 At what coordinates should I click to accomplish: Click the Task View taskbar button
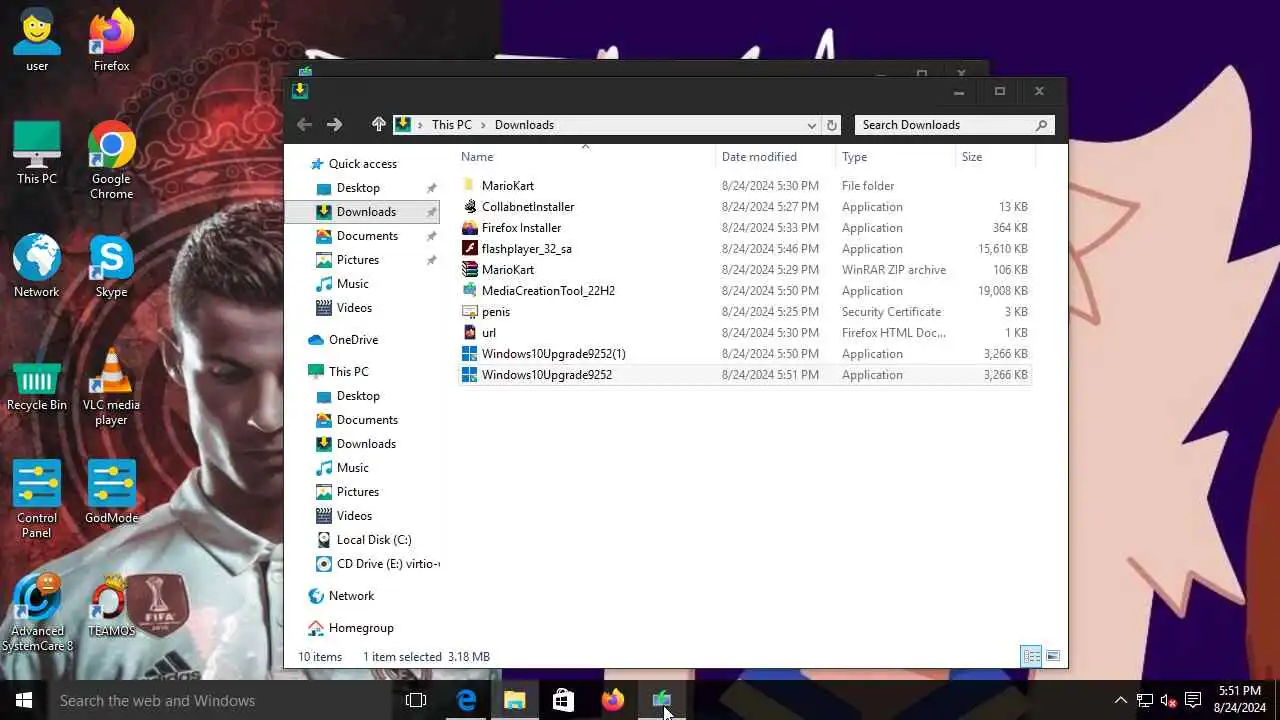coord(416,700)
